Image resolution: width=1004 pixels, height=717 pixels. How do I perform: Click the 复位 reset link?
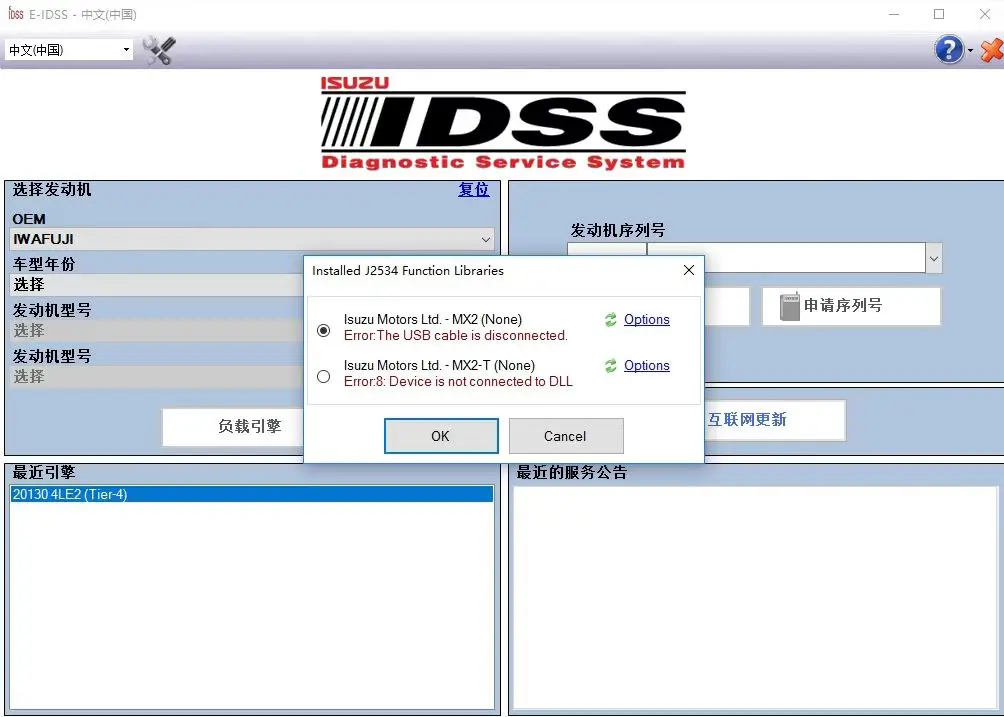[x=473, y=189]
